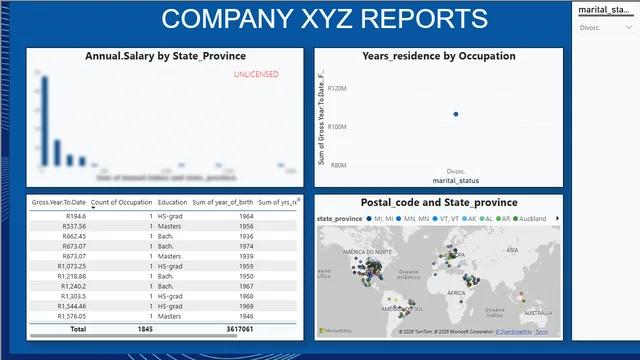Click the tallest bar in Annual.Salary chart
Viewport: 640px width, 360px height.
pyautogui.click(x=44, y=121)
